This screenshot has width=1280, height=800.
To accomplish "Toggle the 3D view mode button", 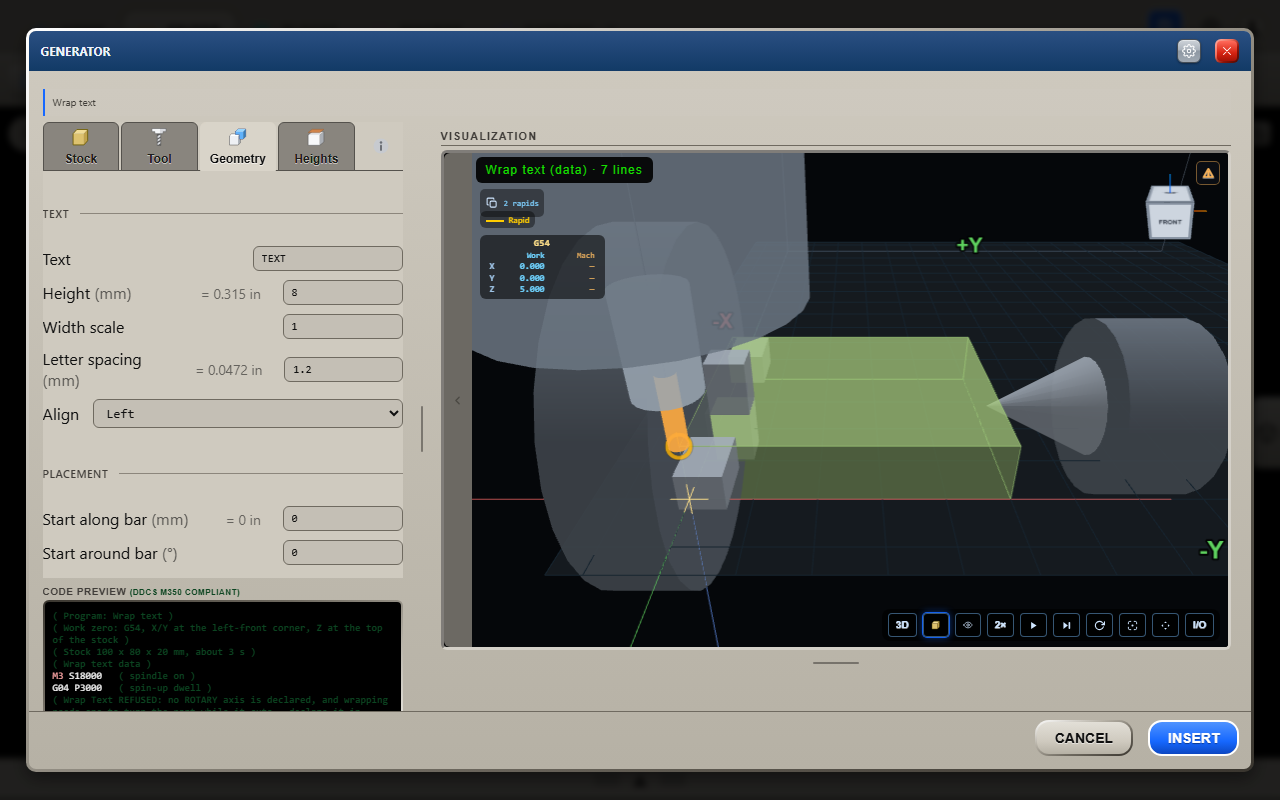I will pos(902,625).
